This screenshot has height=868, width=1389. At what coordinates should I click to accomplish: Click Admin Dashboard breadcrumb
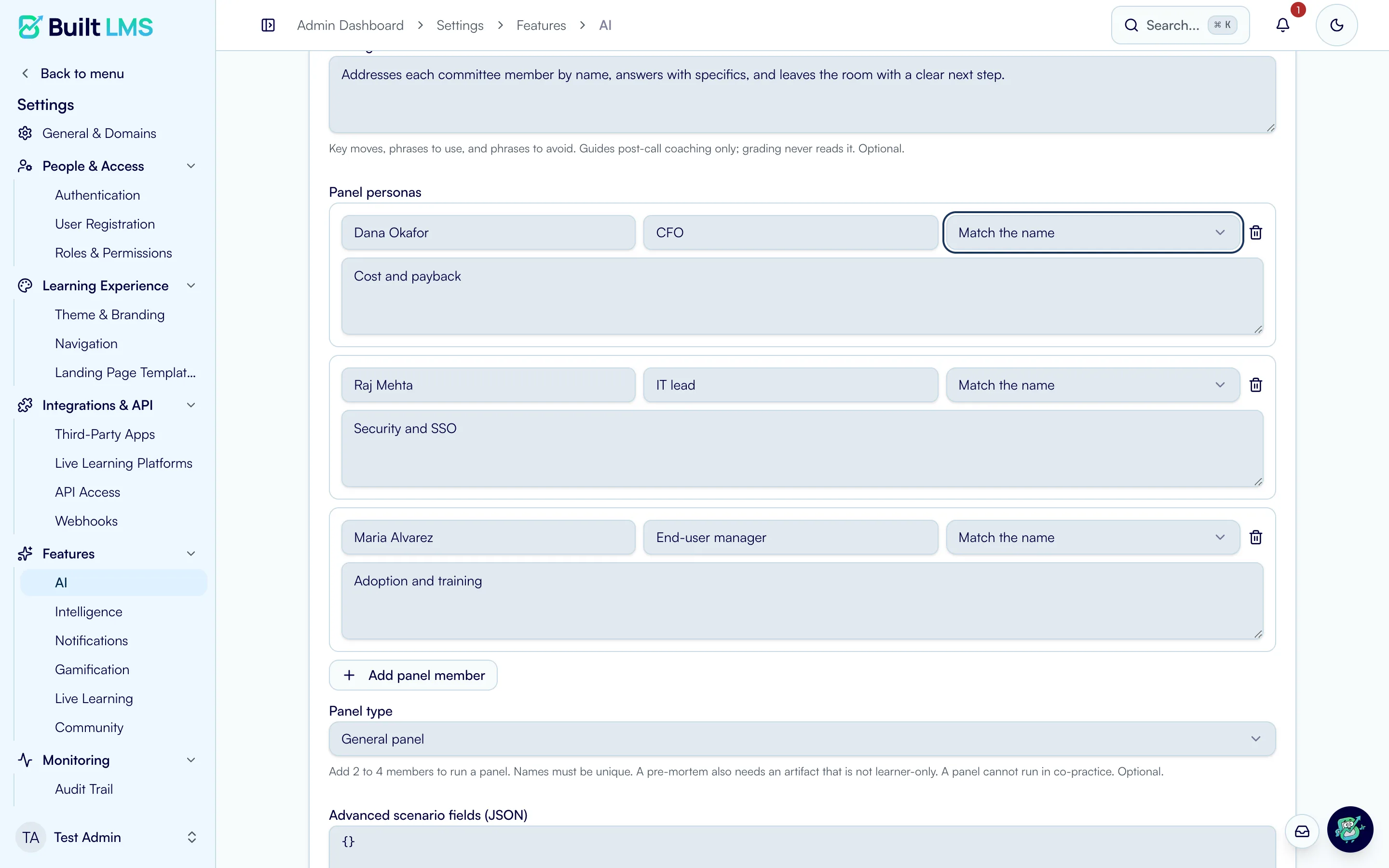coord(350,25)
